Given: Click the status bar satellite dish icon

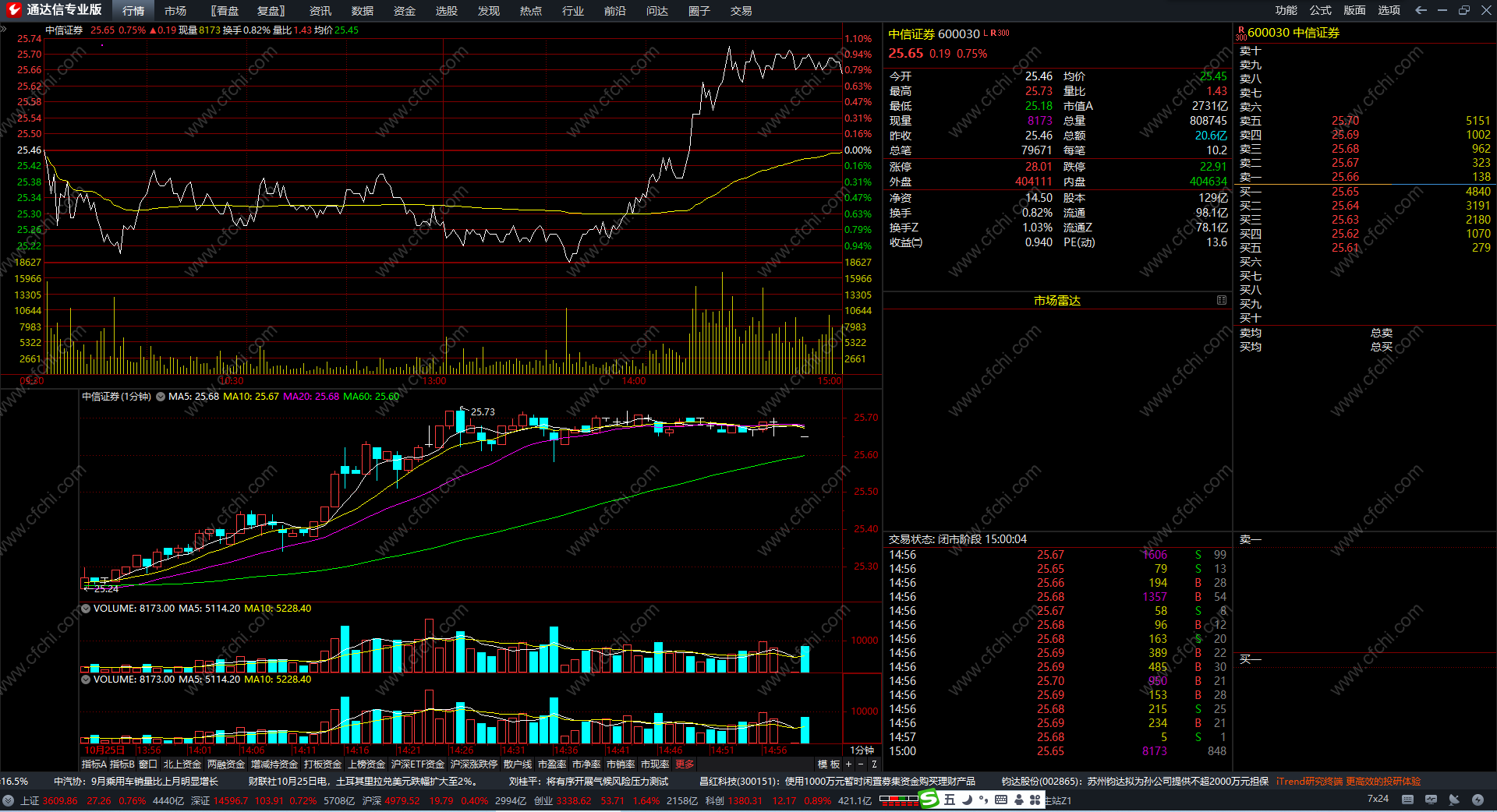Looking at the screenshot, I should pos(1454,800).
